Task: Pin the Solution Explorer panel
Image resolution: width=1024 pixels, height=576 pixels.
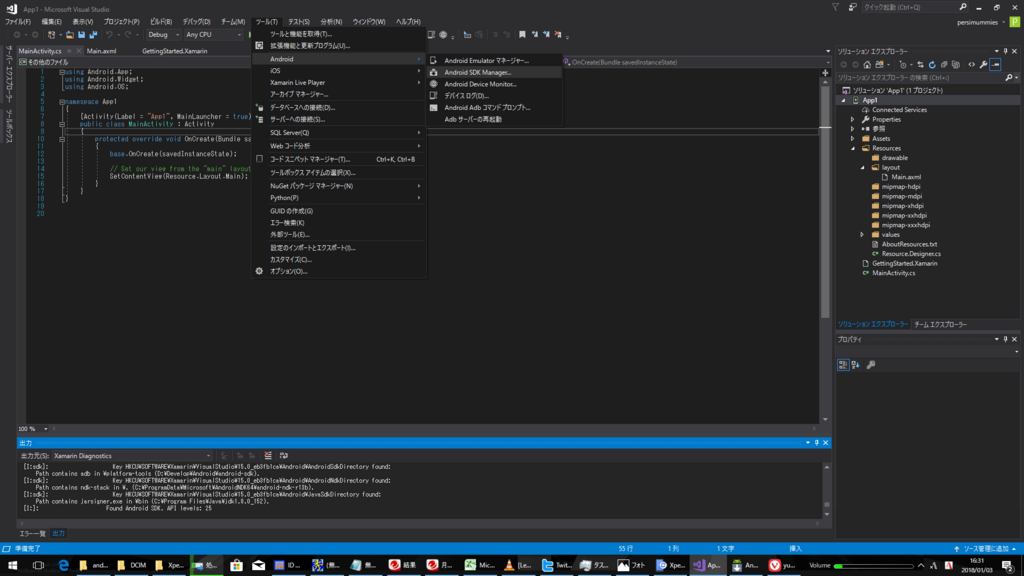Action: tap(1006, 51)
